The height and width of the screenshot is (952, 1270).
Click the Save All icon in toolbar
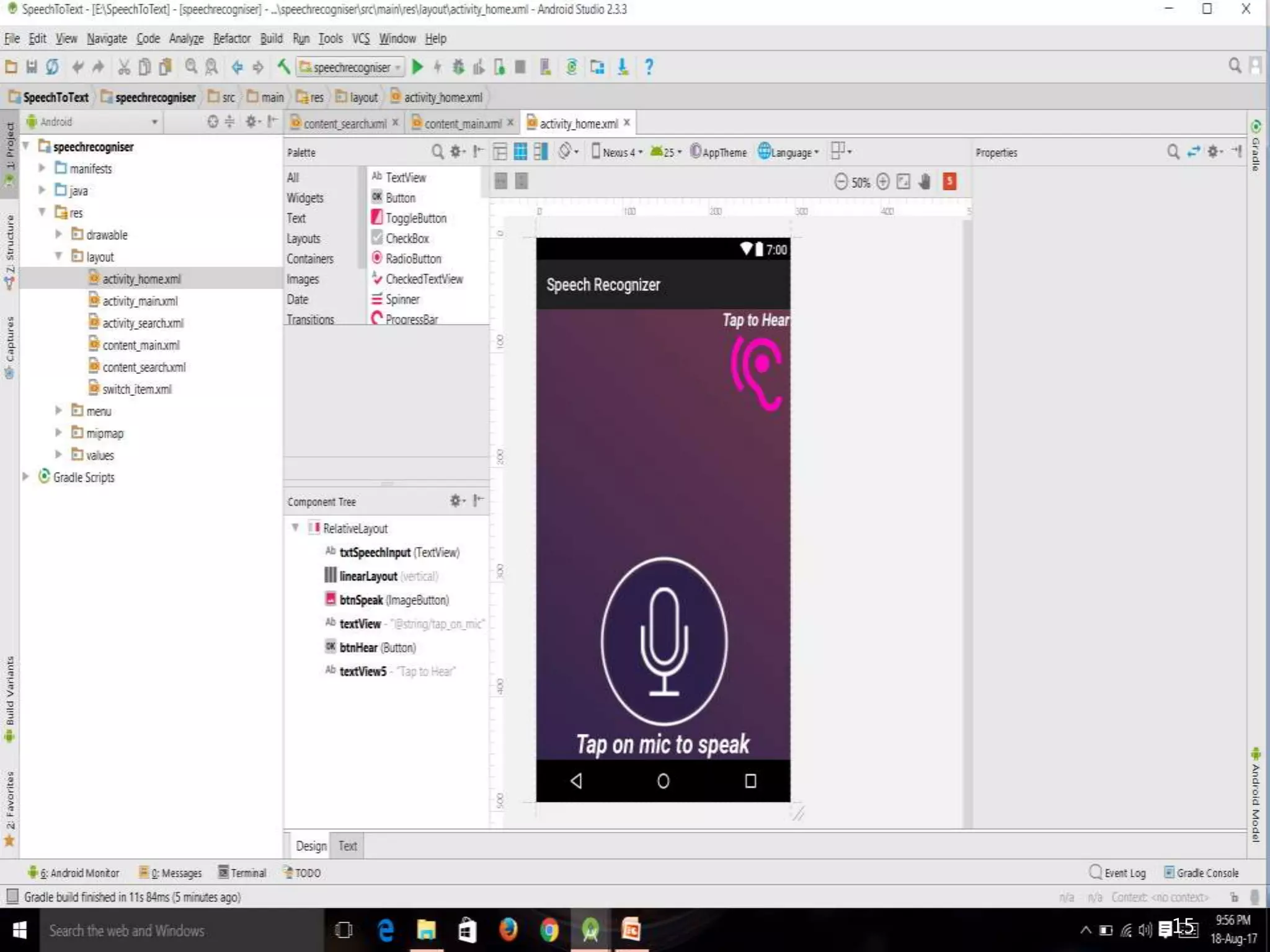[32, 67]
